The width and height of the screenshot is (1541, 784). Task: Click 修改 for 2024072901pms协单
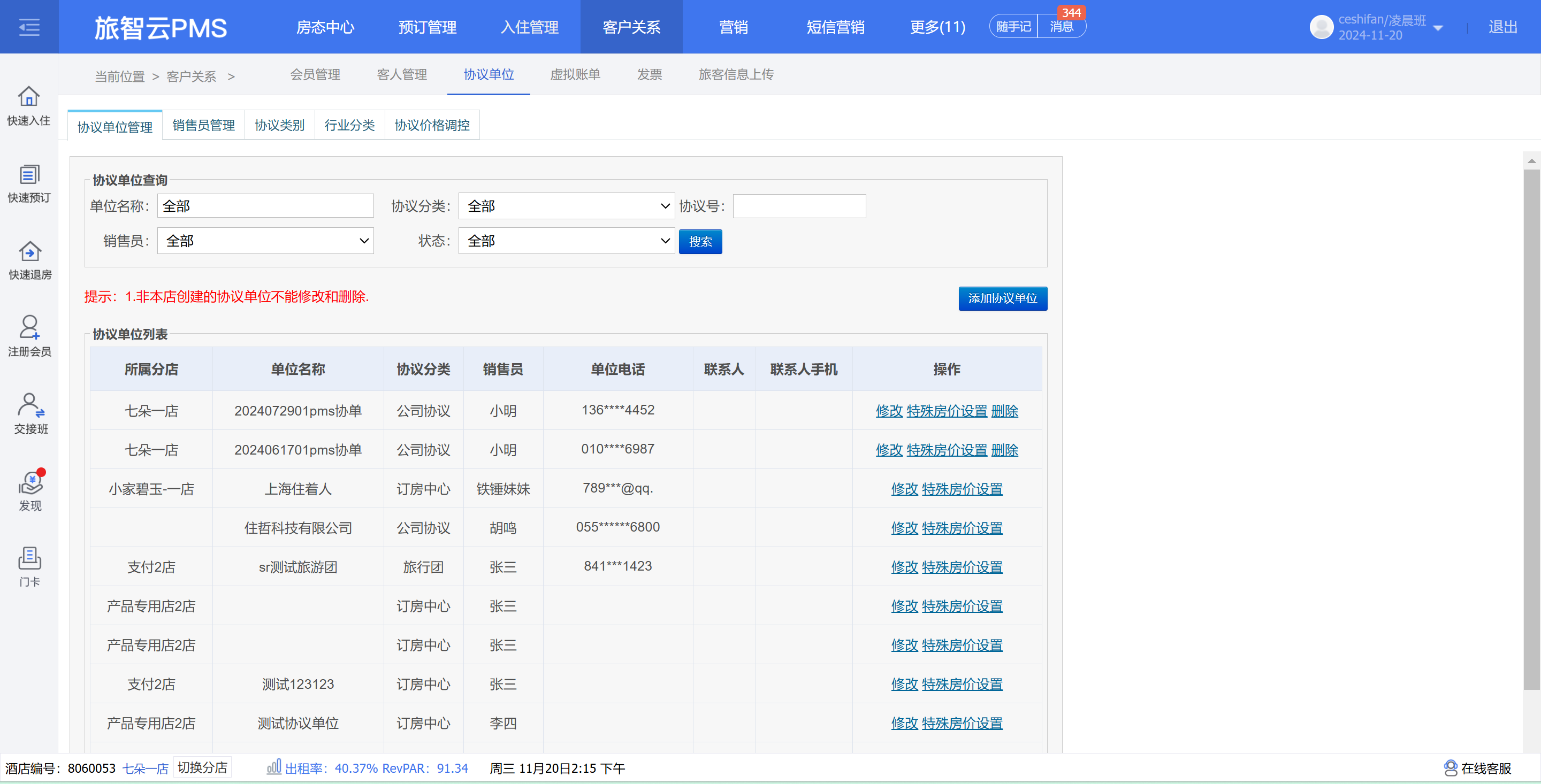coord(888,411)
